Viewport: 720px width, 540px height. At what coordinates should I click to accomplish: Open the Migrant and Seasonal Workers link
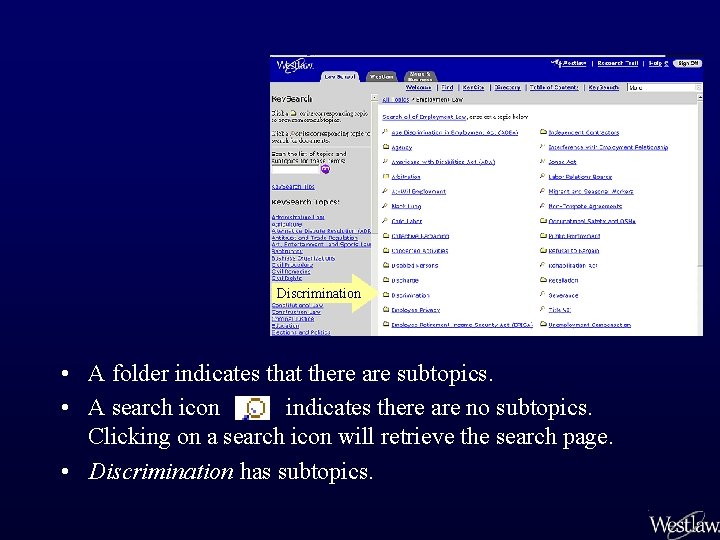[591, 191]
